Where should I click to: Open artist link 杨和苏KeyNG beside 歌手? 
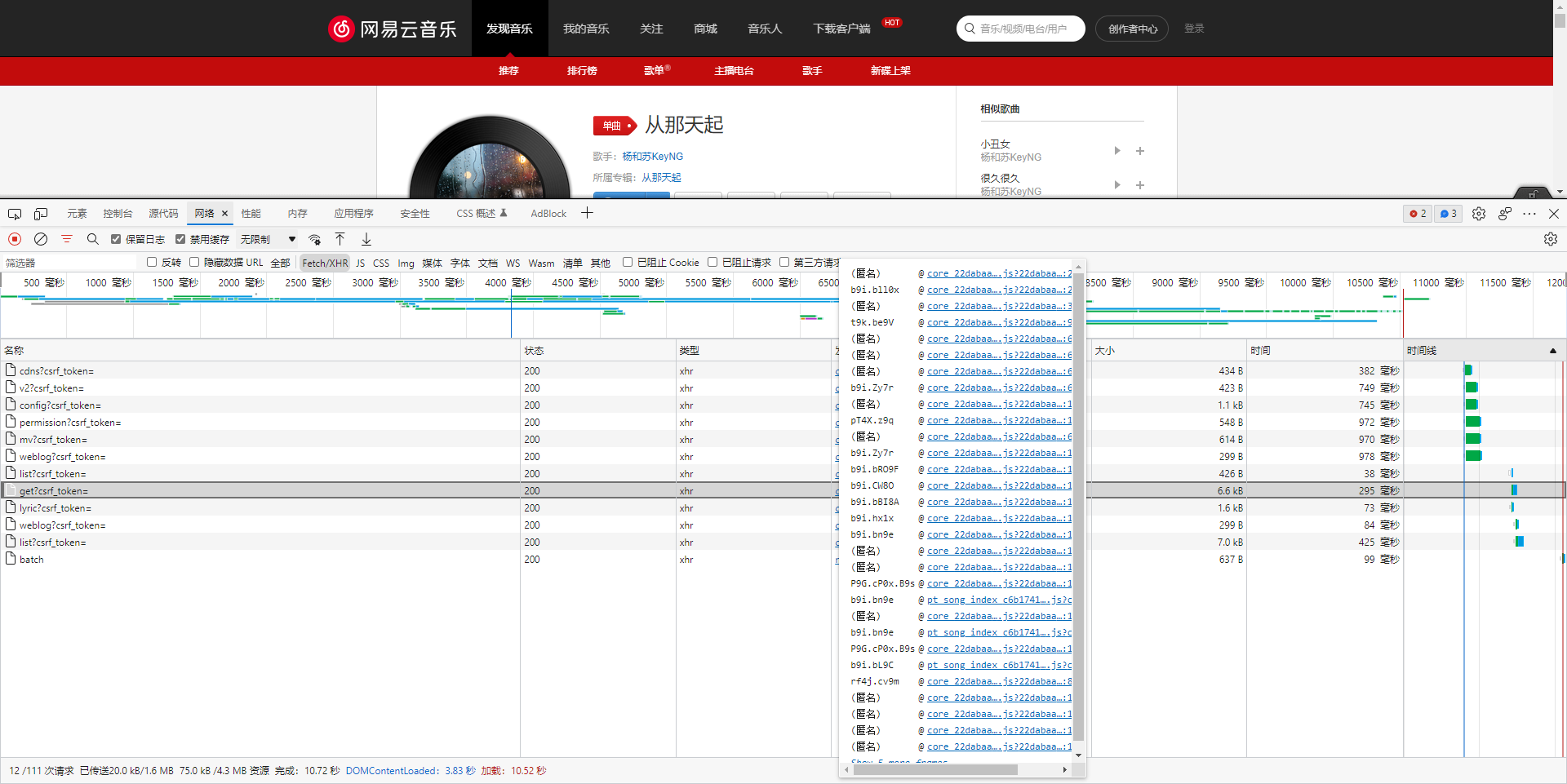(652, 157)
